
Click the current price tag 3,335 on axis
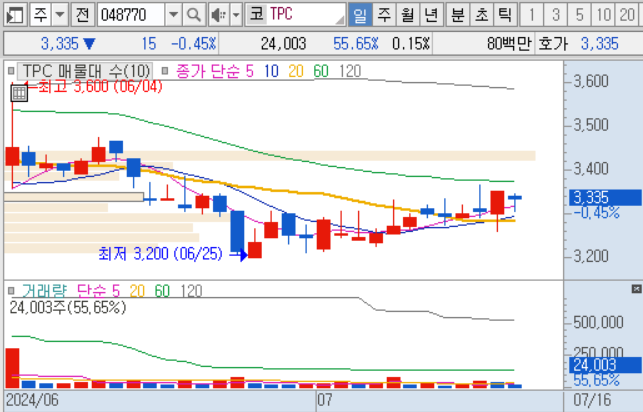pos(605,198)
